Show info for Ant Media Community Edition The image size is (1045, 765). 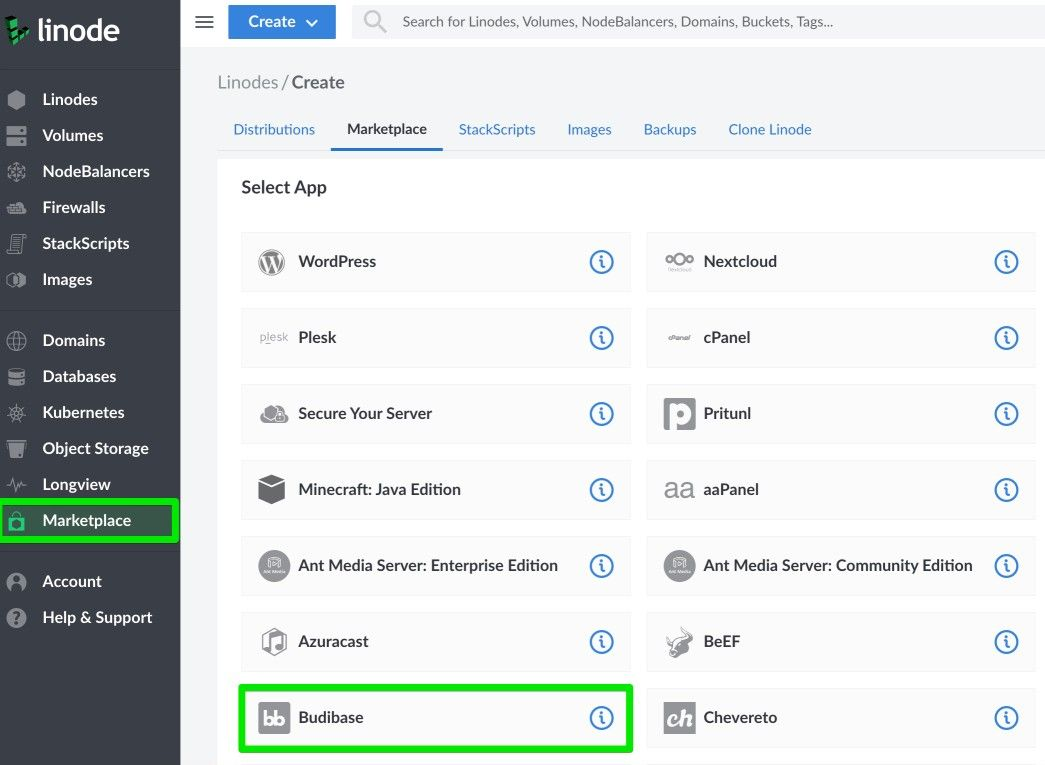(x=1006, y=566)
